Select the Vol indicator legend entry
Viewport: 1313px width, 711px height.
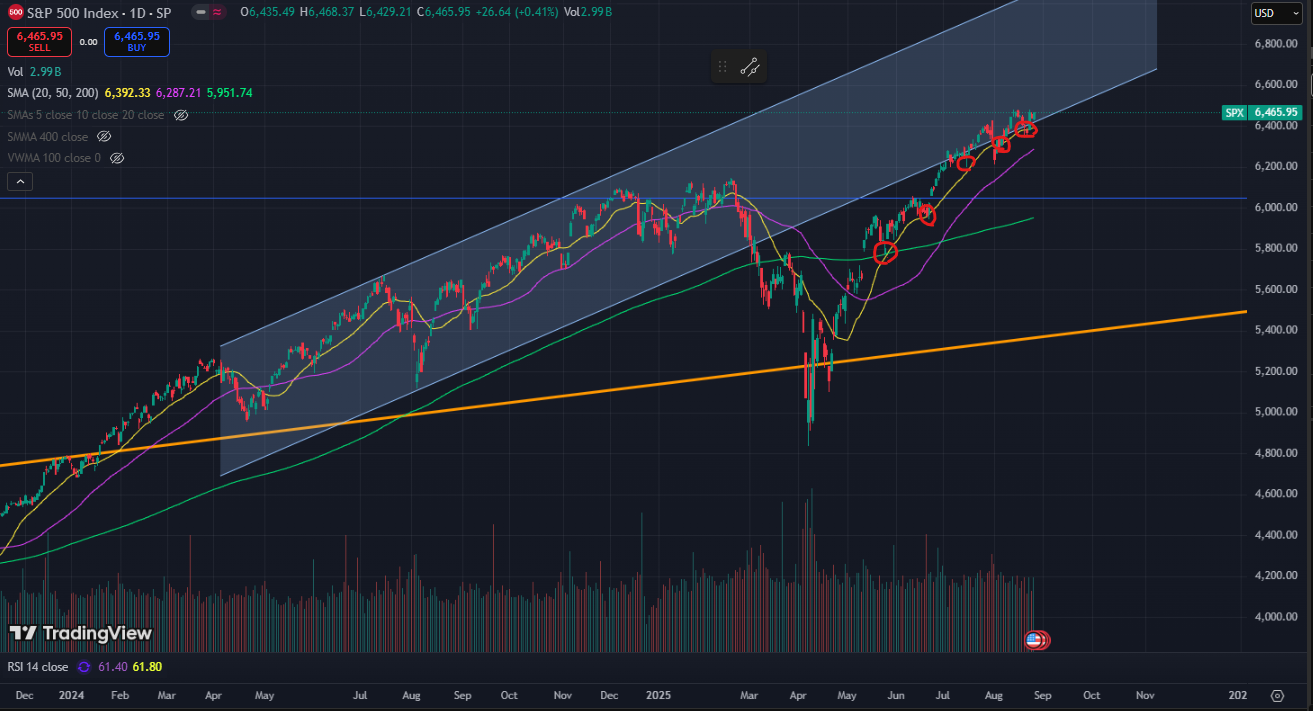point(15,72)
